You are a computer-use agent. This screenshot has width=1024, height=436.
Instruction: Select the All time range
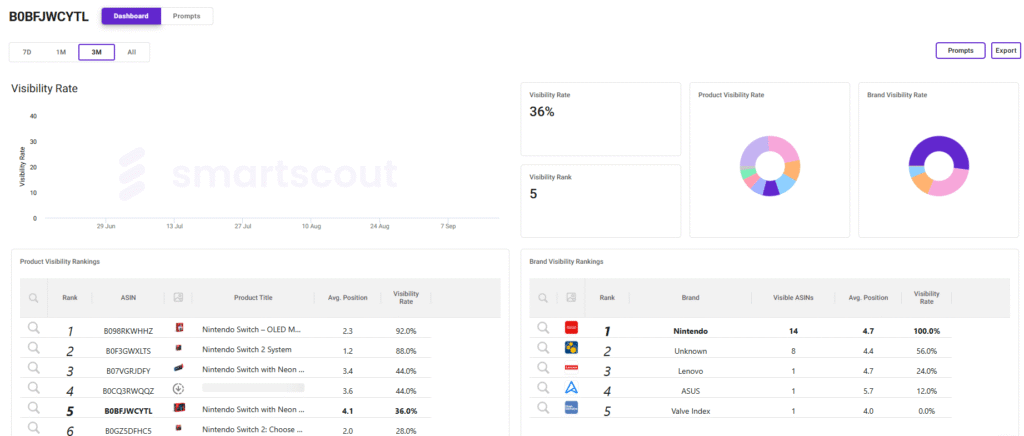[x=132, y=52]
